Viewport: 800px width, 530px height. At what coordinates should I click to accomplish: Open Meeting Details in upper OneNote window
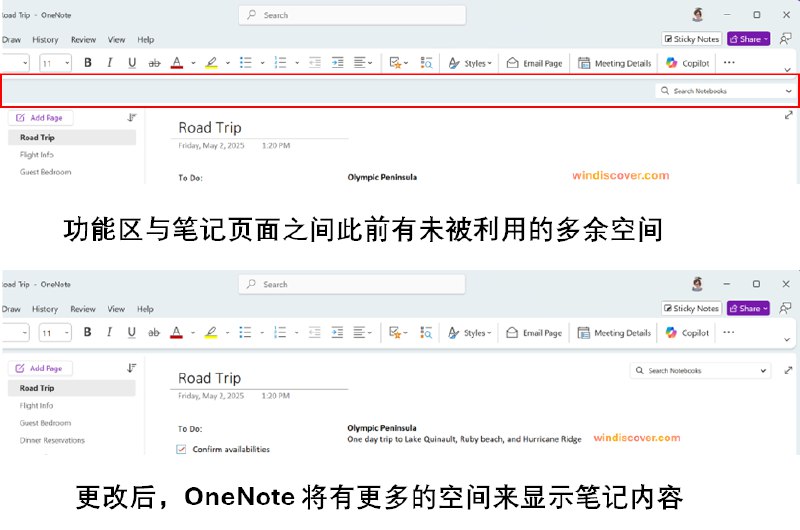coord(615,63)
